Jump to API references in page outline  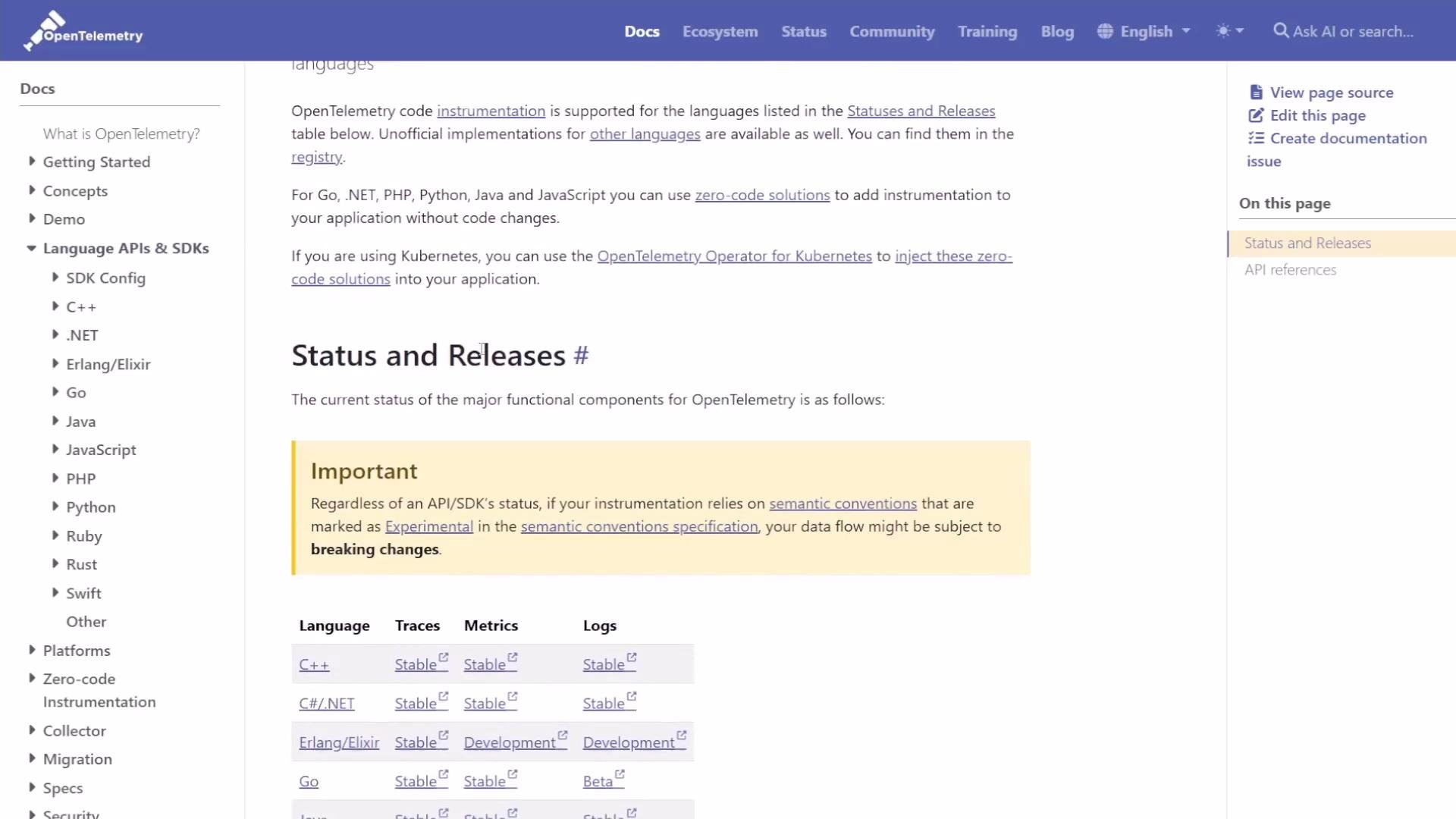click(1290, 270)
